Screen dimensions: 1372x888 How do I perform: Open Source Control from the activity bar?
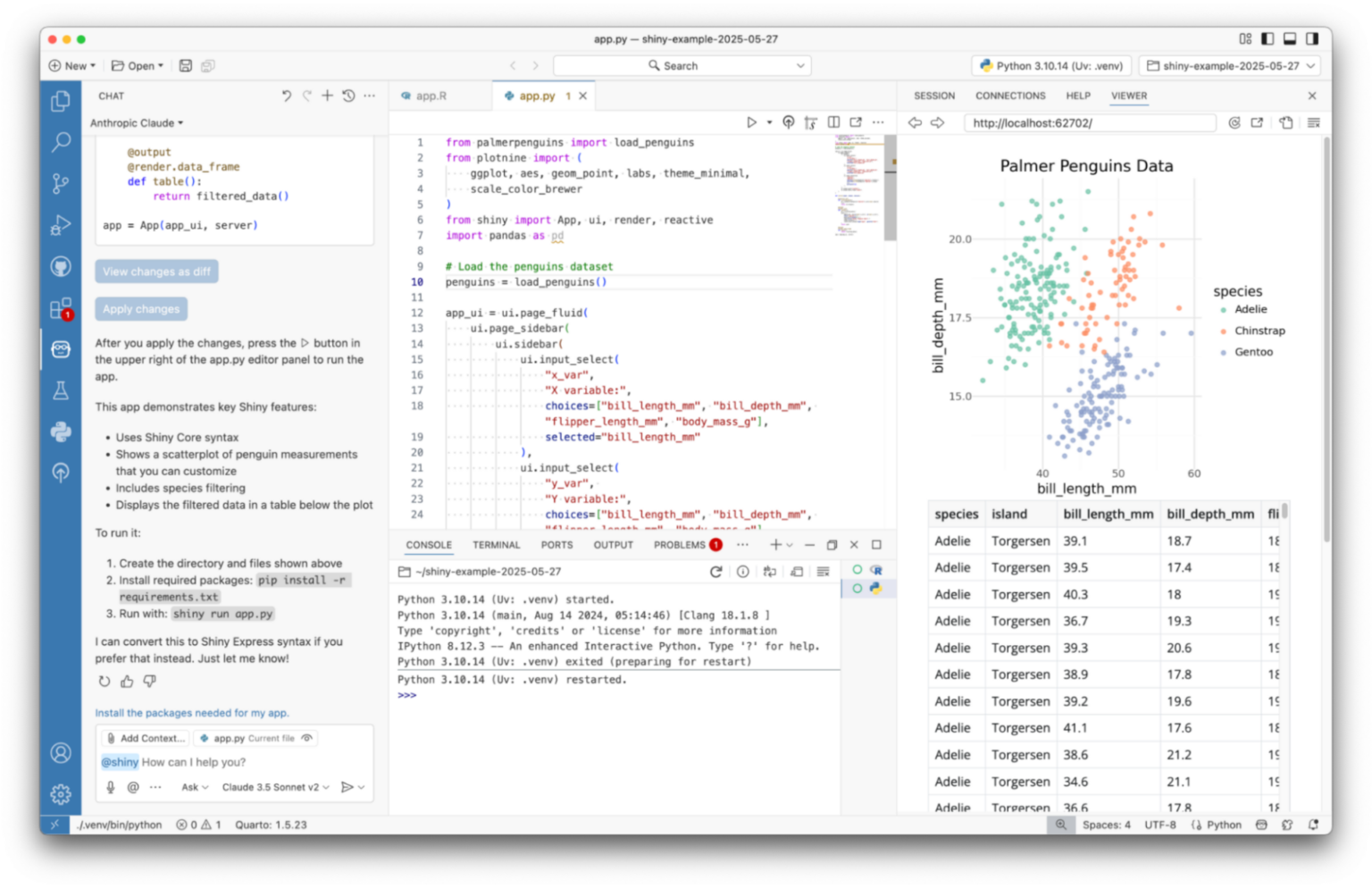pyautogui.click(x=61, y=183)
